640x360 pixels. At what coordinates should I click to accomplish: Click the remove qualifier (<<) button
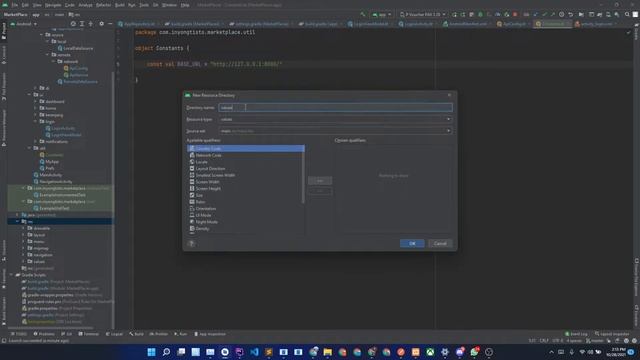(320, 191)
